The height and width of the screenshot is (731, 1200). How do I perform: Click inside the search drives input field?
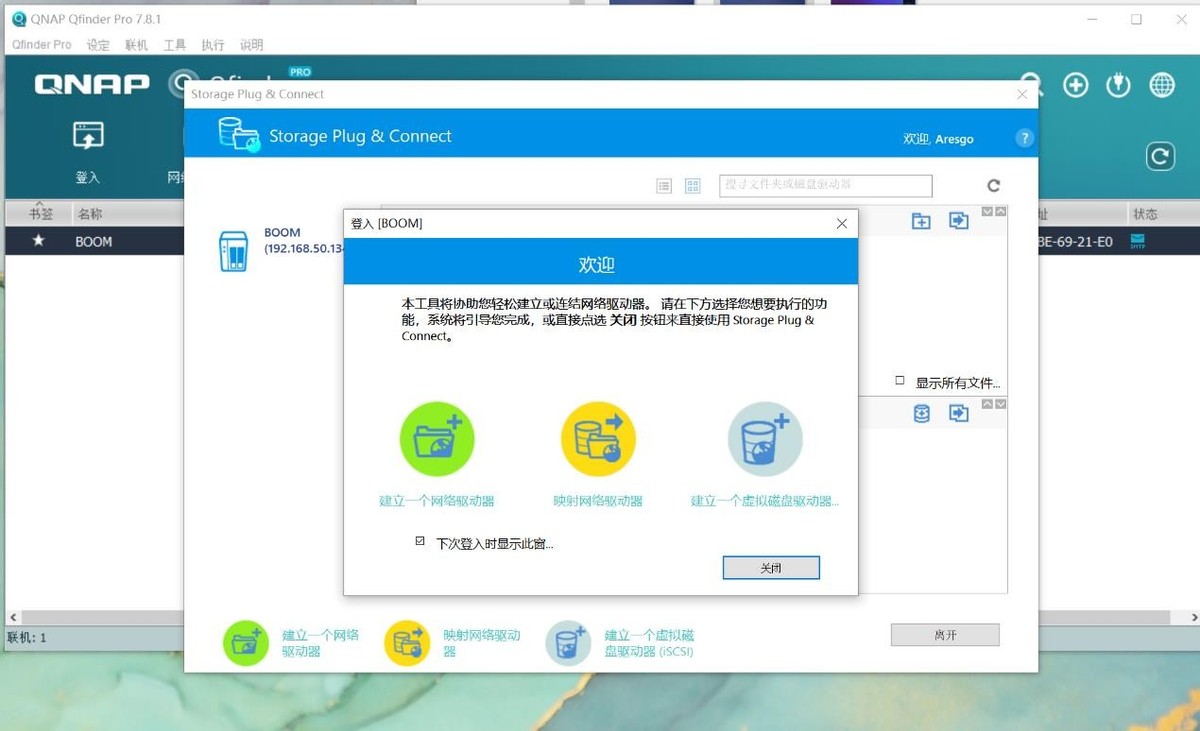pyautogui.click(x=823, y=185)
